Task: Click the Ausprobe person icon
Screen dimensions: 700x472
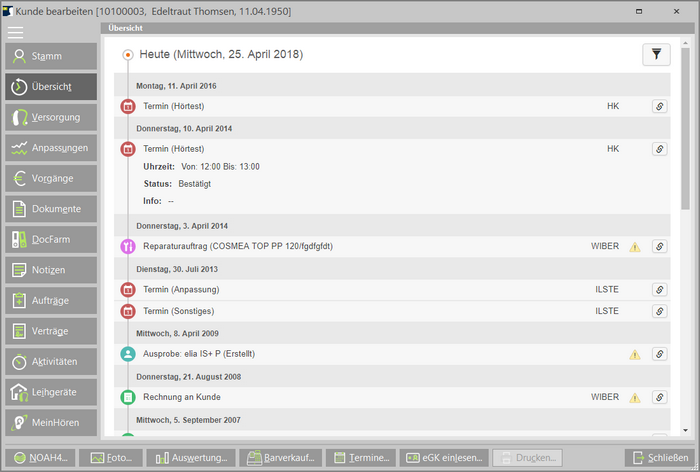Action: pos(128,354)
